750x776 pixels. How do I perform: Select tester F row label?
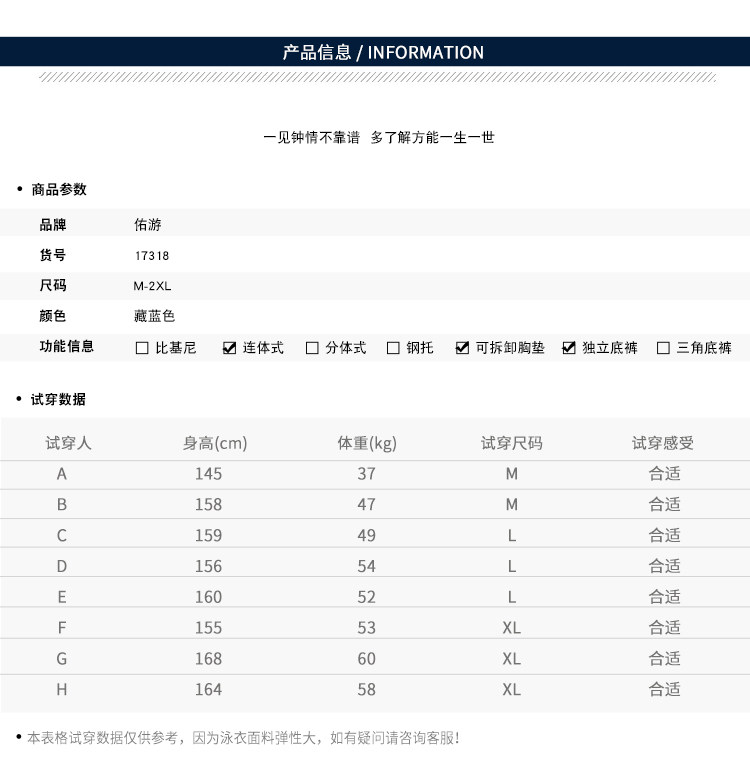[61, 628]
